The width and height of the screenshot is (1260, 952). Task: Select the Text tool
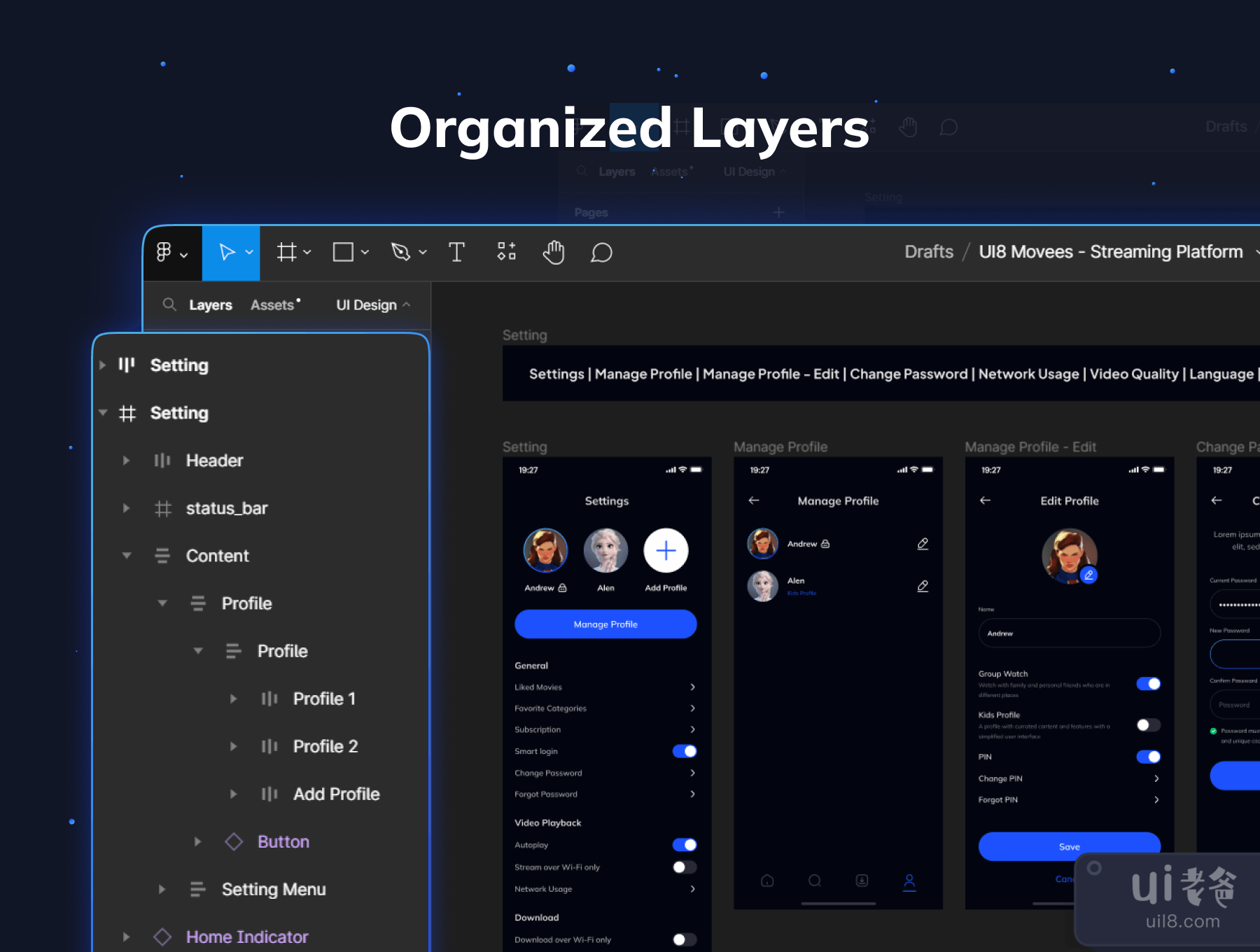456,252
